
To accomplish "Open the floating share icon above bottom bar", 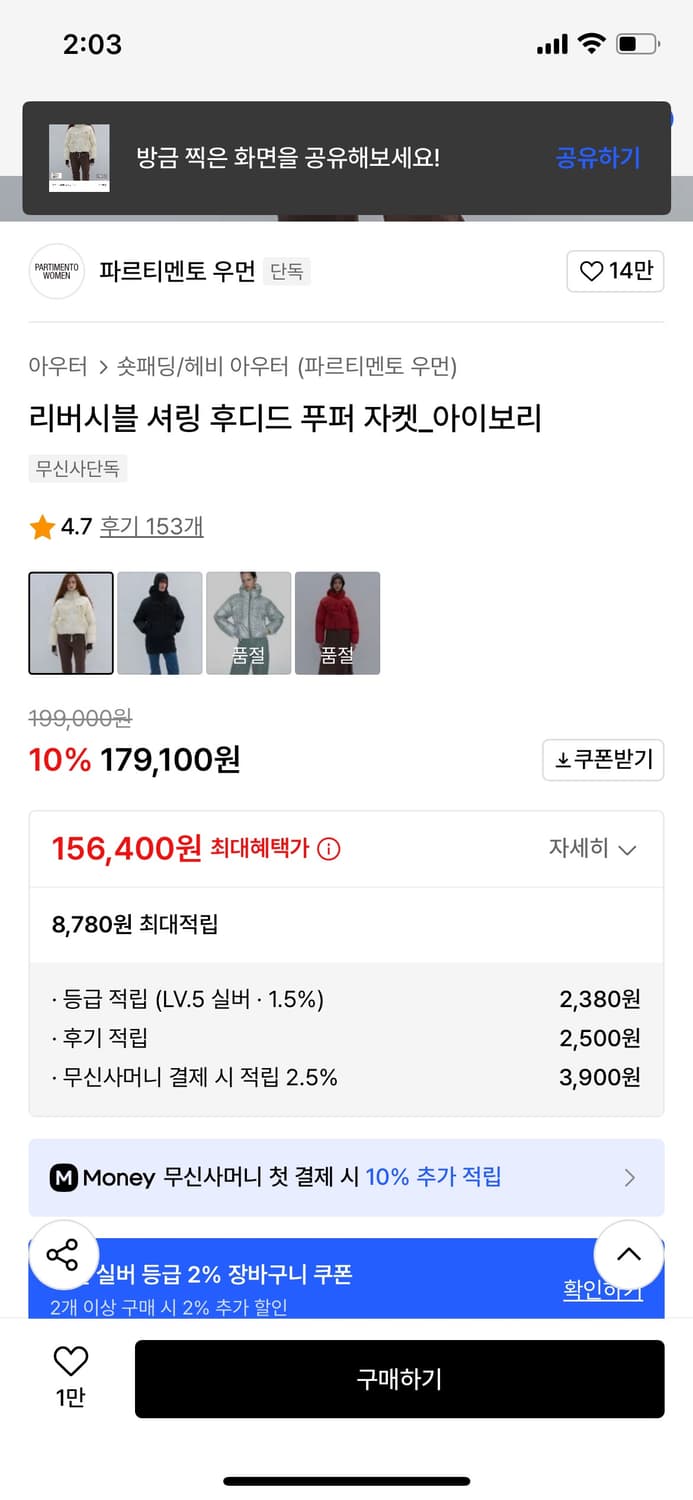I will [x=64, y=1254].
